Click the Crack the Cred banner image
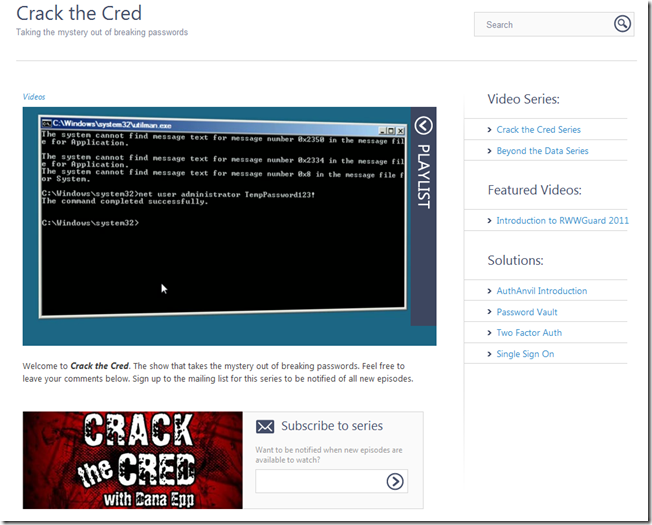This screenshot has width=652, height=525. (133, 460)
